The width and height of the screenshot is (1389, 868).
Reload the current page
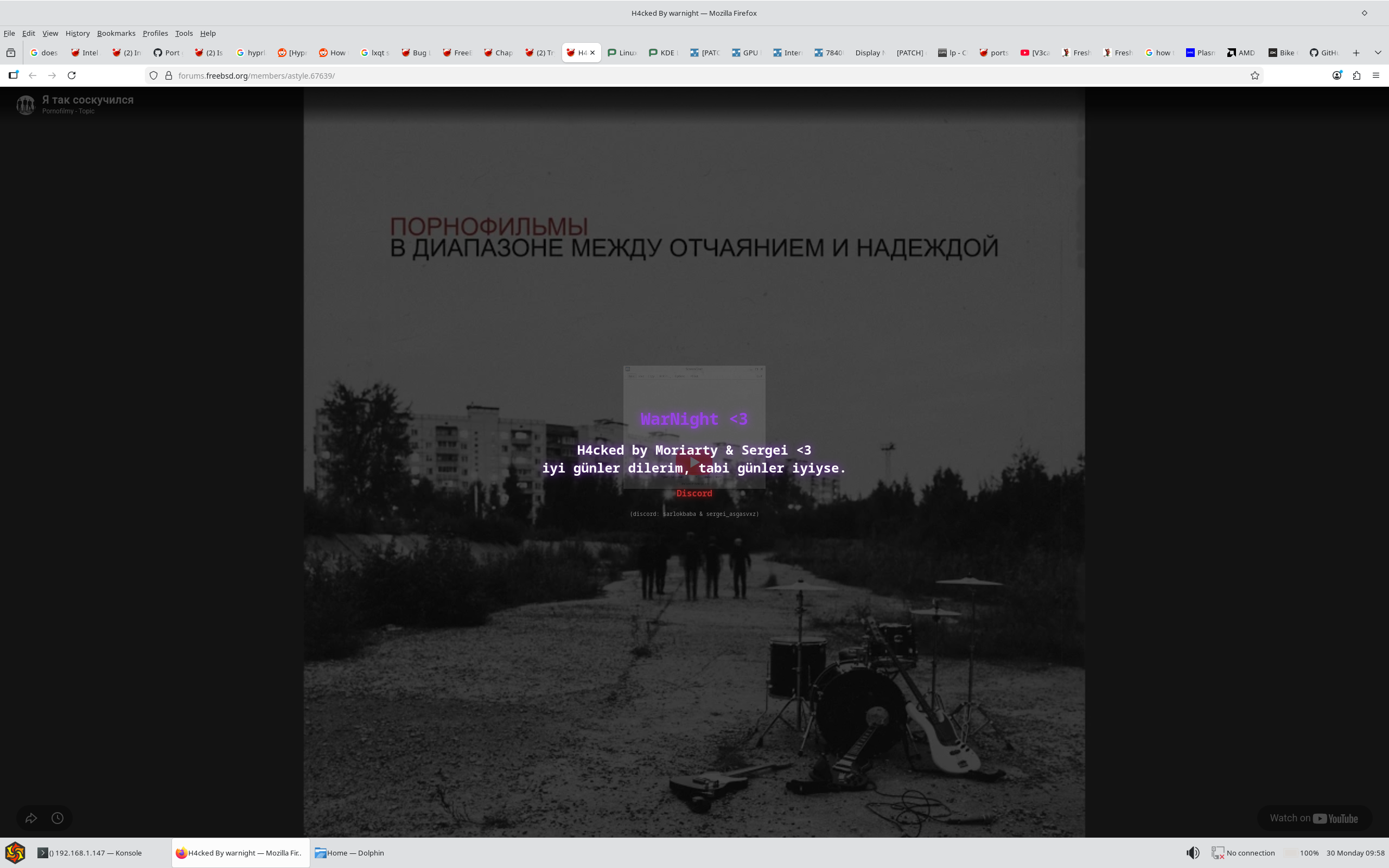coord(72,75)
